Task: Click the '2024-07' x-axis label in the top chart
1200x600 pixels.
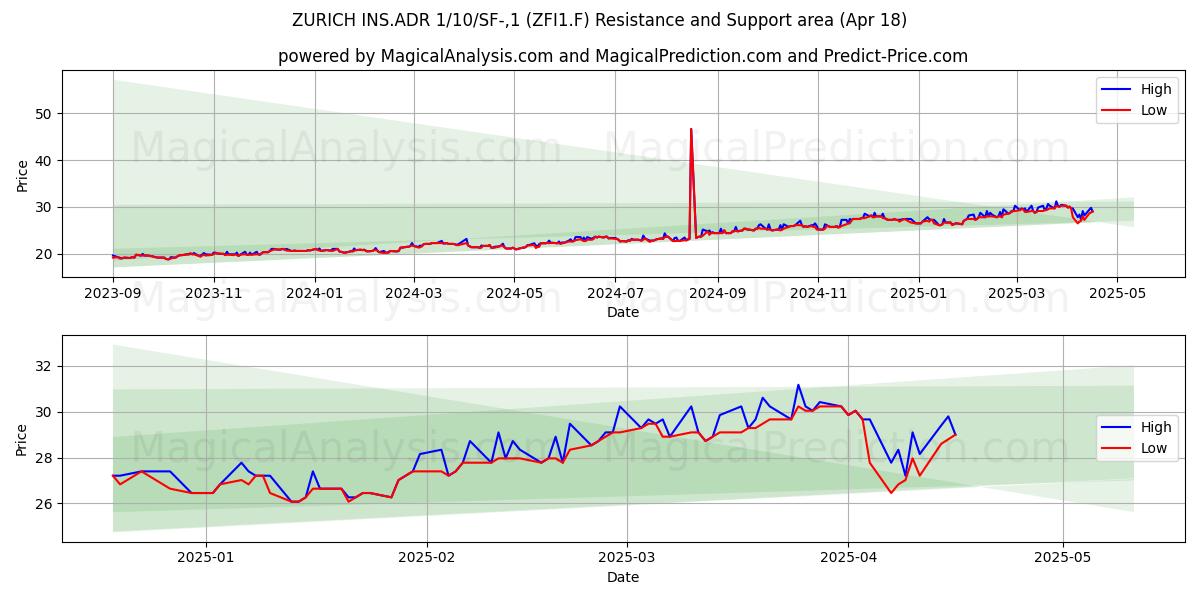Action: [x=615, y=294]
